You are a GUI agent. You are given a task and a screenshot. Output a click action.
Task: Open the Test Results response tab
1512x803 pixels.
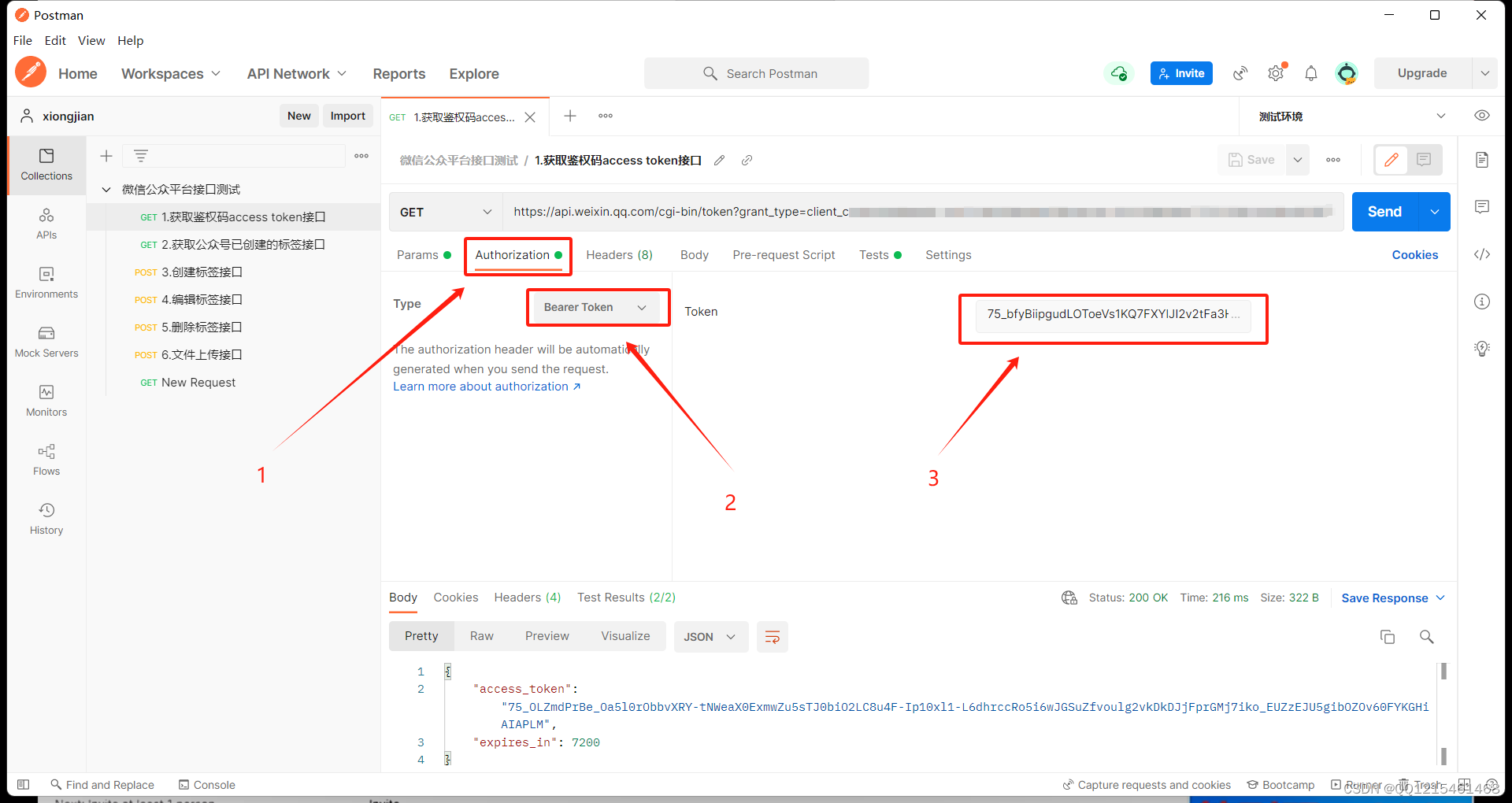(626, 598)
